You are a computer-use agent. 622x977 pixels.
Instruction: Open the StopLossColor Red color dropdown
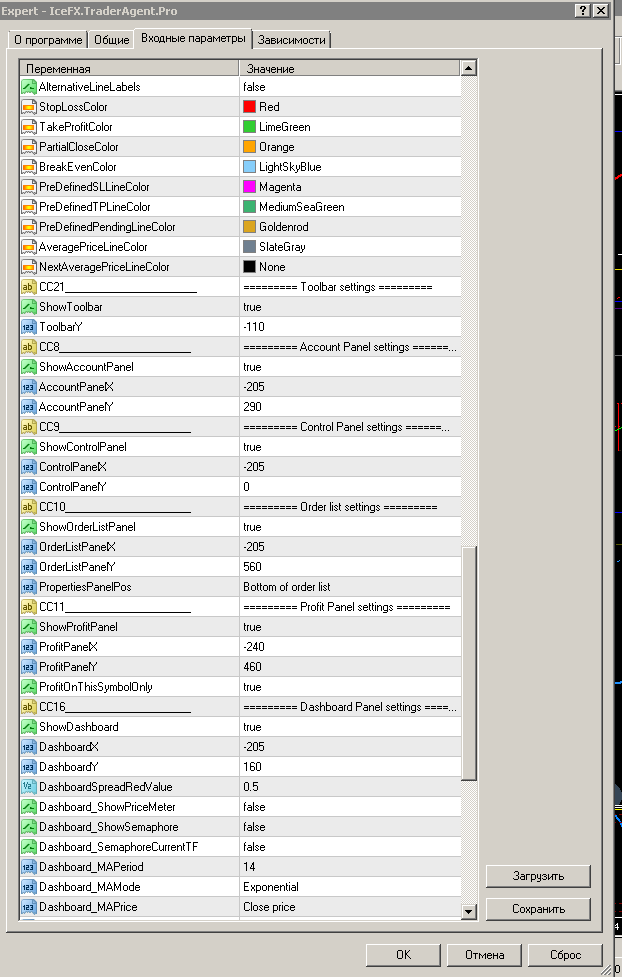[350, 107]
